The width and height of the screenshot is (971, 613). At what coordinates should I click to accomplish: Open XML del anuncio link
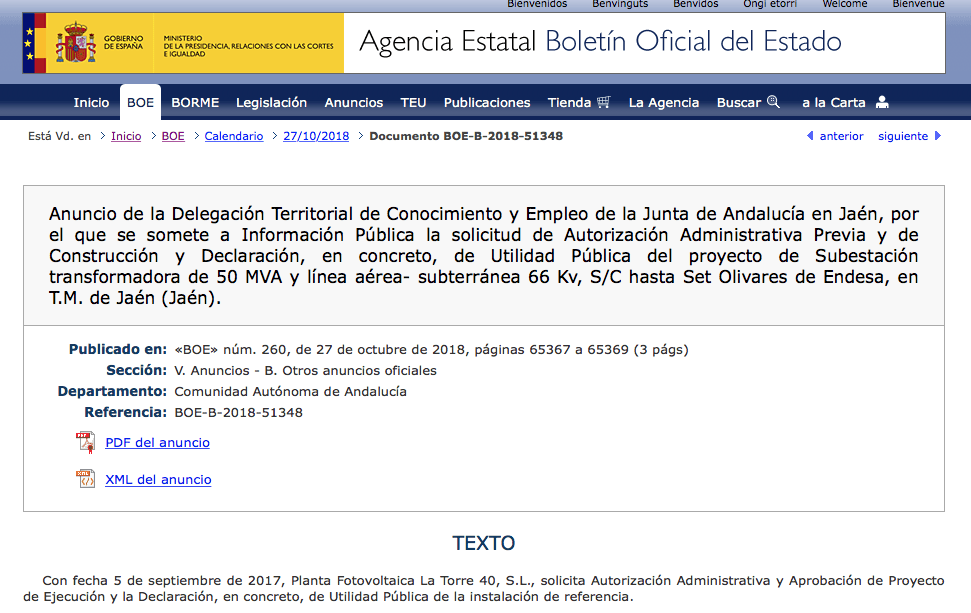(x=158, y=480)
